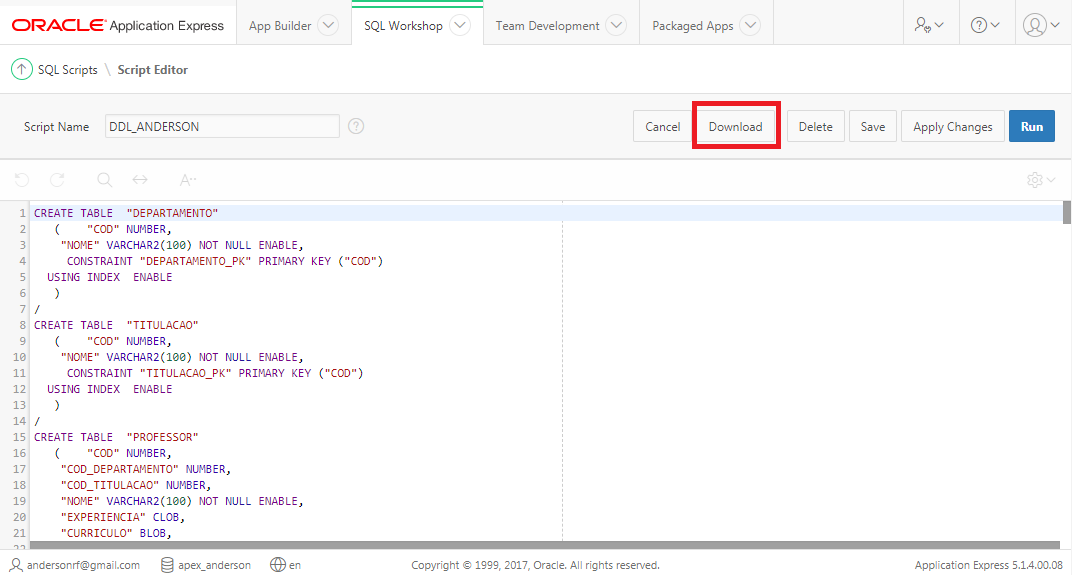Image resolution: width=1072 pixels, height=575 pixels.
Task: Expand the SQL Workshop dropdown arrow
Action: (460, 25)
